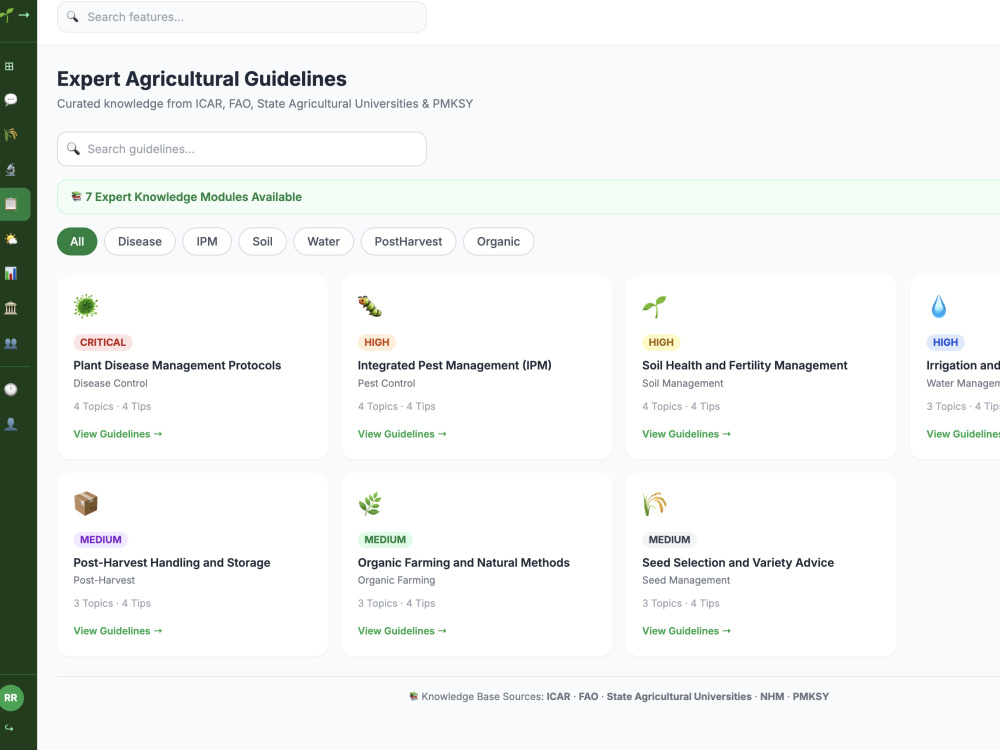The height and width of the screenshot is (750, 1000).
Task: Filter guidelines by Water
Action: (323, 242)
